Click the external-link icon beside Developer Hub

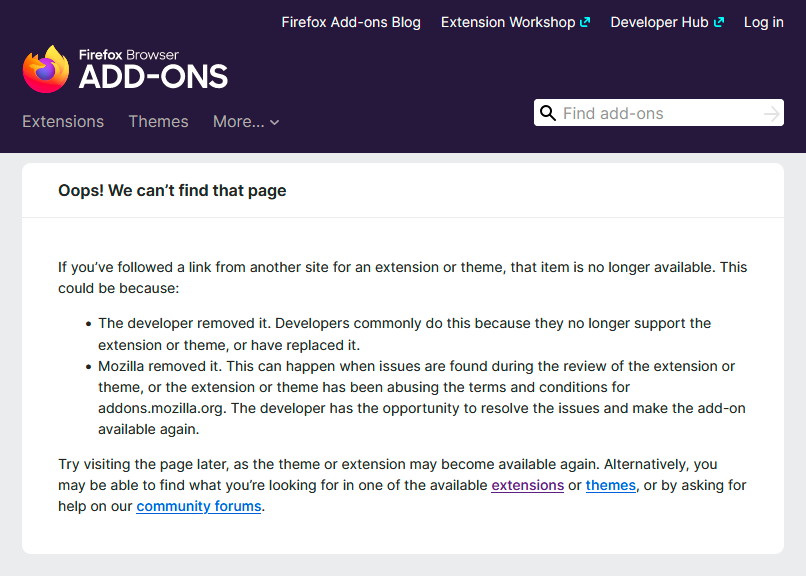(x=719, y=21)
